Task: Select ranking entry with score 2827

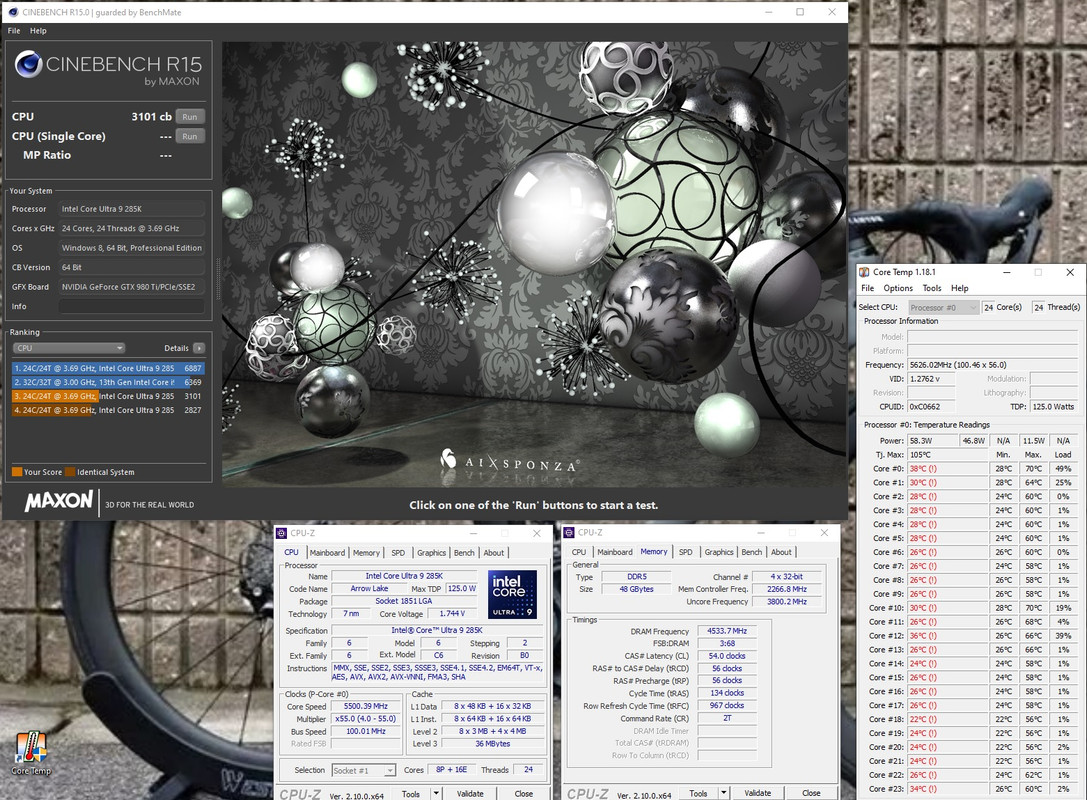Action: click(x=108, y=410)
